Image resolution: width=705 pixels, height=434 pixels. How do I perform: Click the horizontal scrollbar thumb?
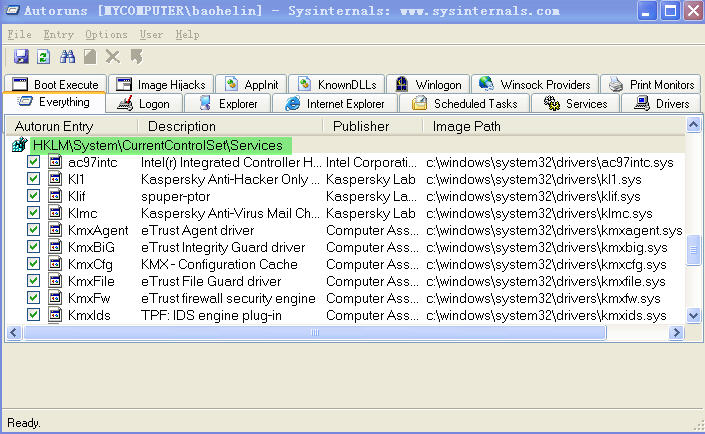(315, 332)
